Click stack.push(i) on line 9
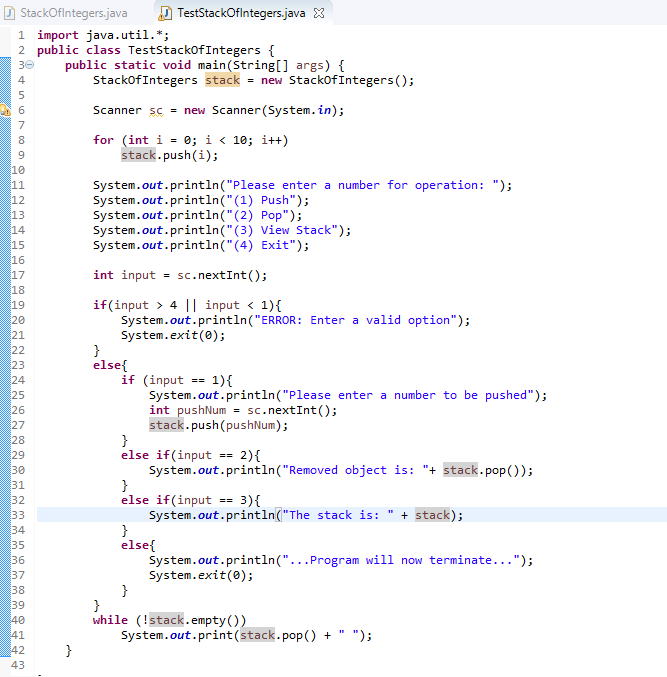The height and width of the screenshot is (677, 667). tap(169, 155)
